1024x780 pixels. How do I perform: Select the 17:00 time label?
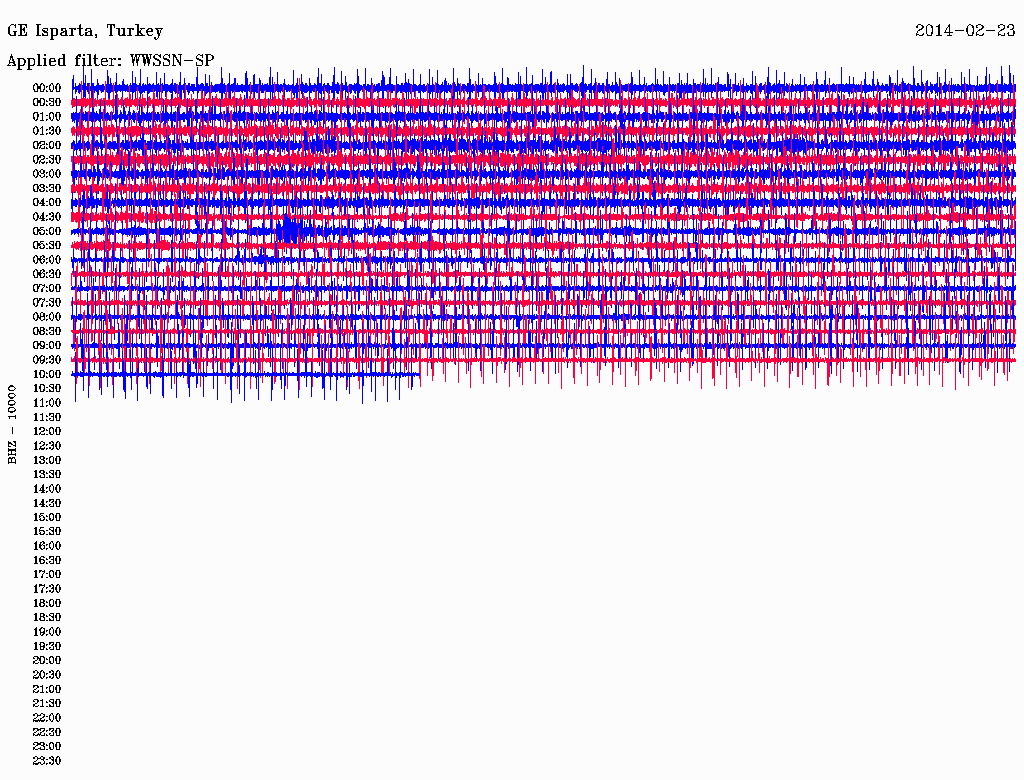point(47,575)
